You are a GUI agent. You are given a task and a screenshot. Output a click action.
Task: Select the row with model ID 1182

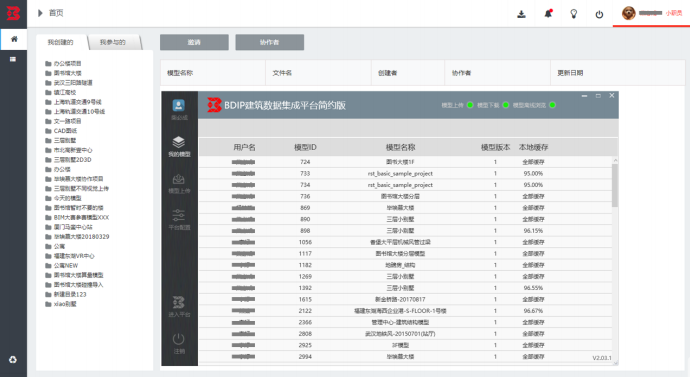405,265
